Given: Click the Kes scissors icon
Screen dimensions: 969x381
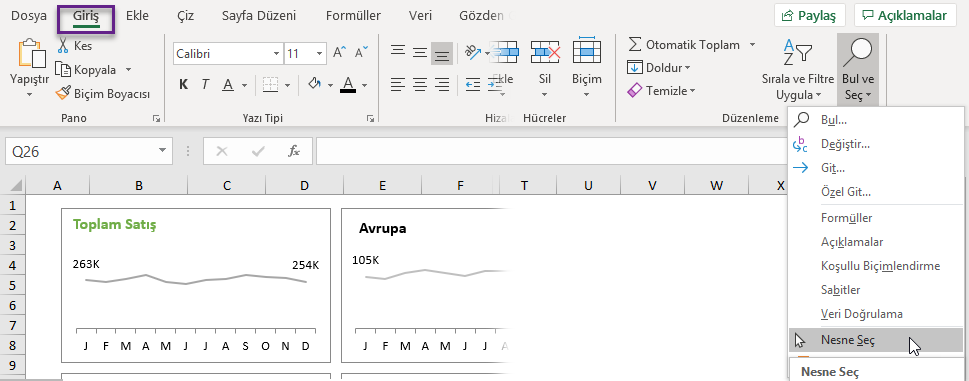Looking at the screenshot, I should 64,46.
